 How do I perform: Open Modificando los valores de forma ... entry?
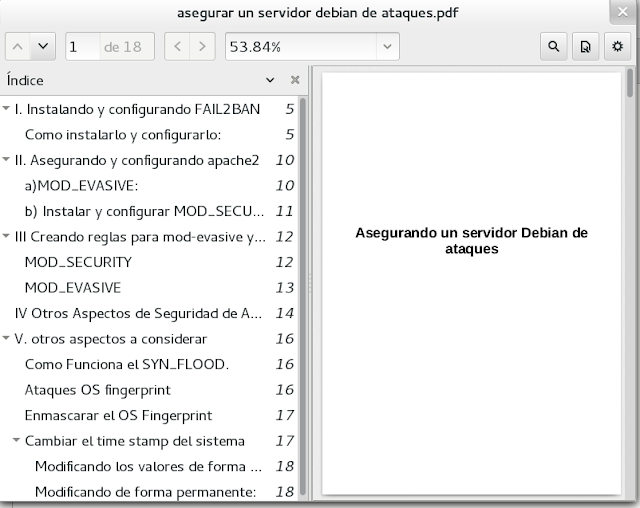click(148, 466)
